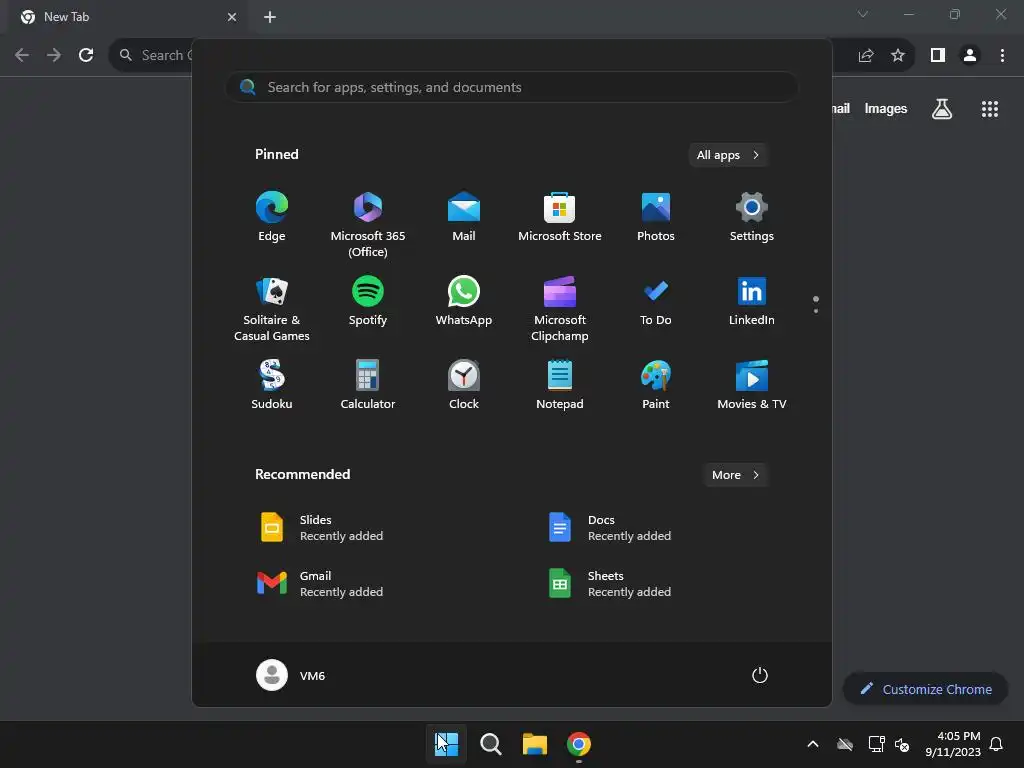Launch the Photos app

pos(656,217)
